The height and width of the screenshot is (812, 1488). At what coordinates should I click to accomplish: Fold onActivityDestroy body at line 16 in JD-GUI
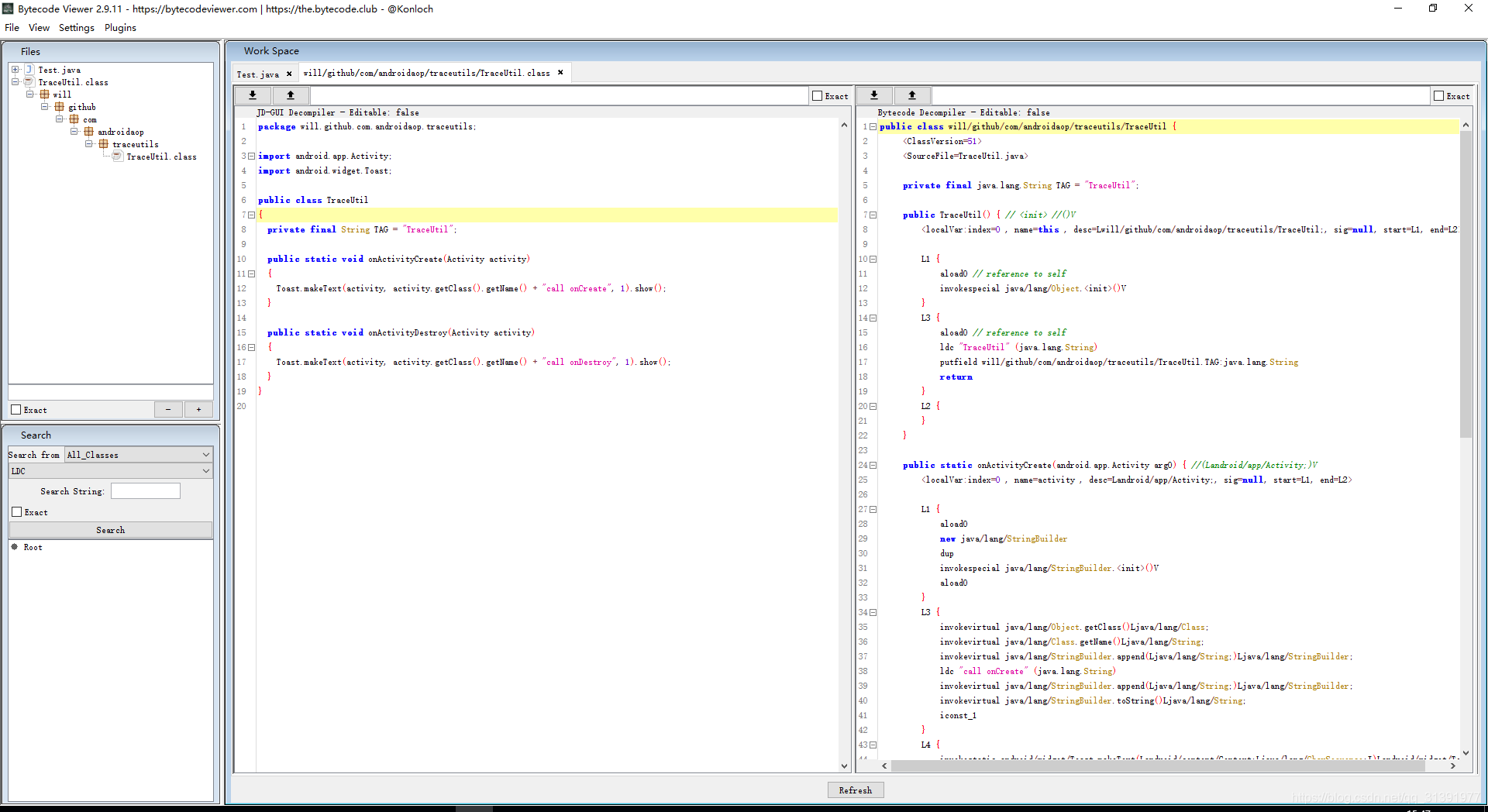(251, 347)
